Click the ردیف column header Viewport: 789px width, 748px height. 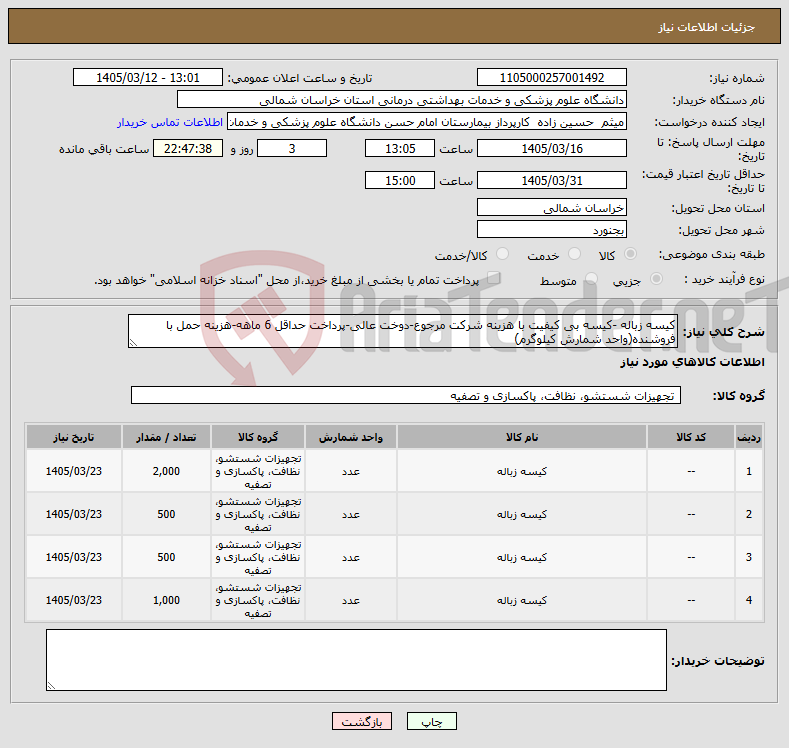[x=749, y=437]
